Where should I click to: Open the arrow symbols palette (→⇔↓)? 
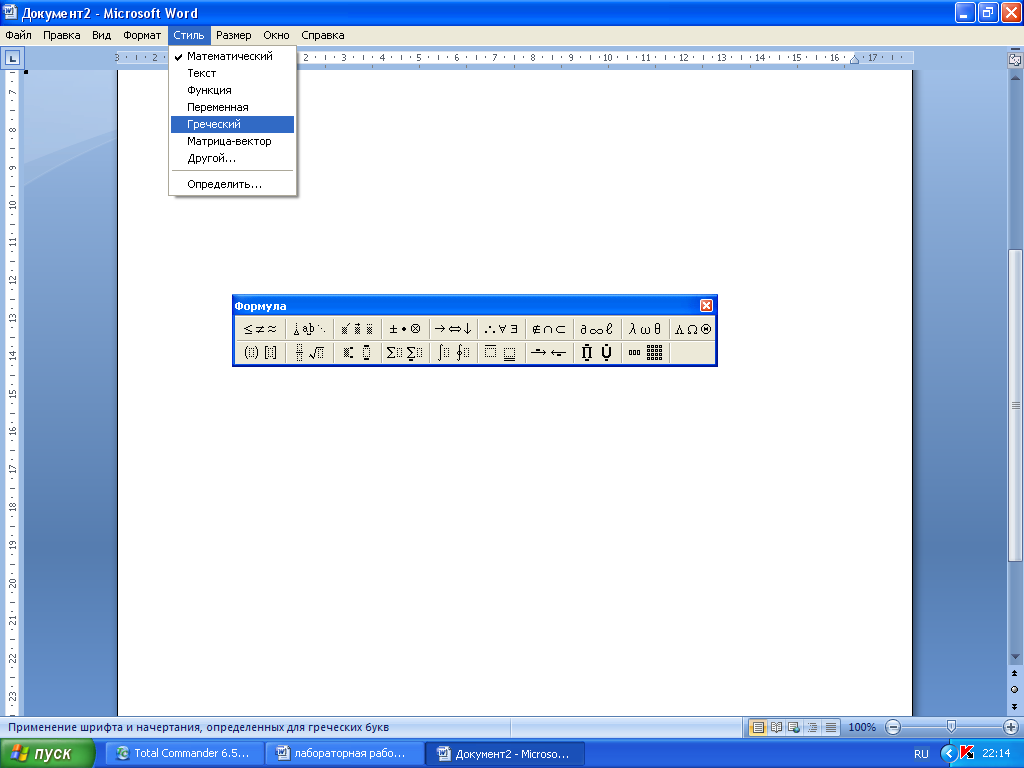(x=453, y=329)
